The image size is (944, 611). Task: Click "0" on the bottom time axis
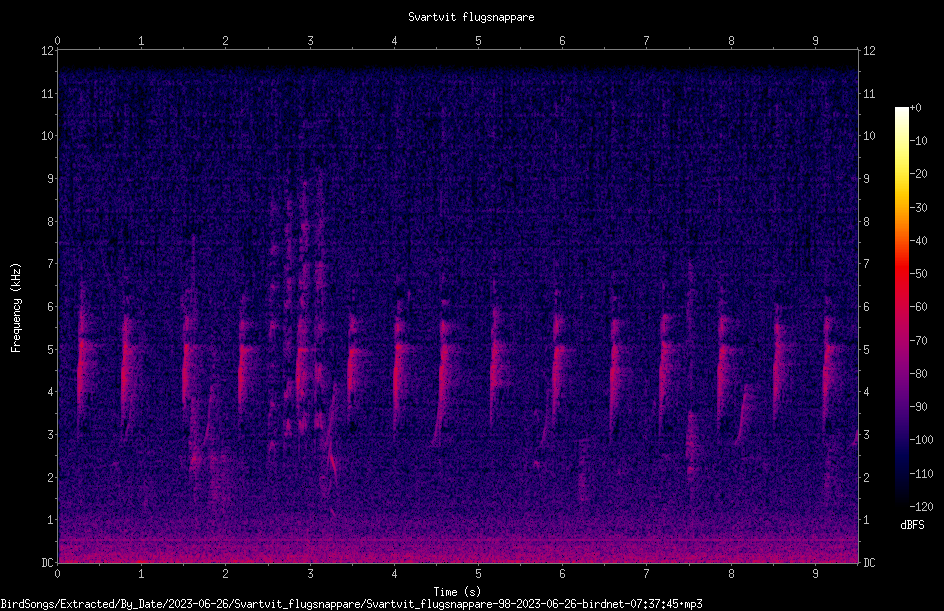pyautogui.click(x=57, y=574)
